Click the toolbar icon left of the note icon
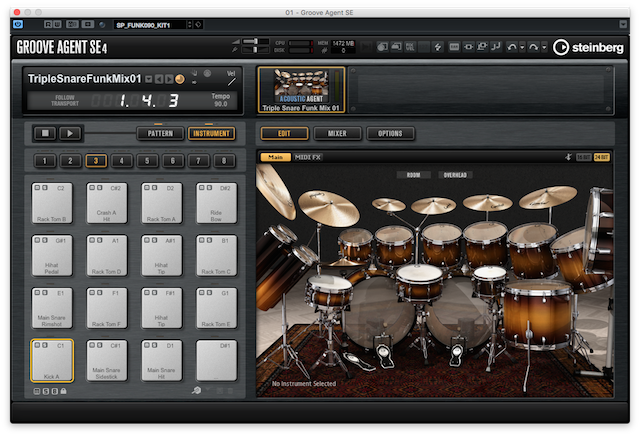 482,47
